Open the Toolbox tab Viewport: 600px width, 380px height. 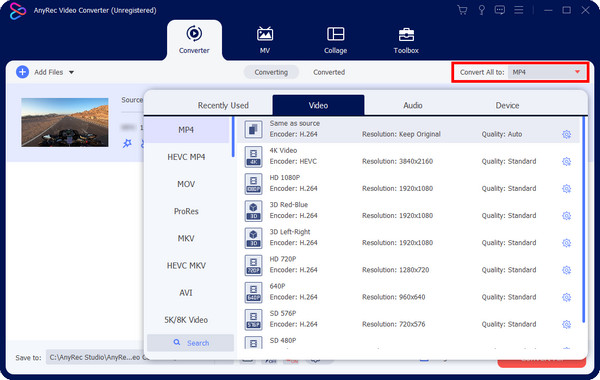(406, 41)
